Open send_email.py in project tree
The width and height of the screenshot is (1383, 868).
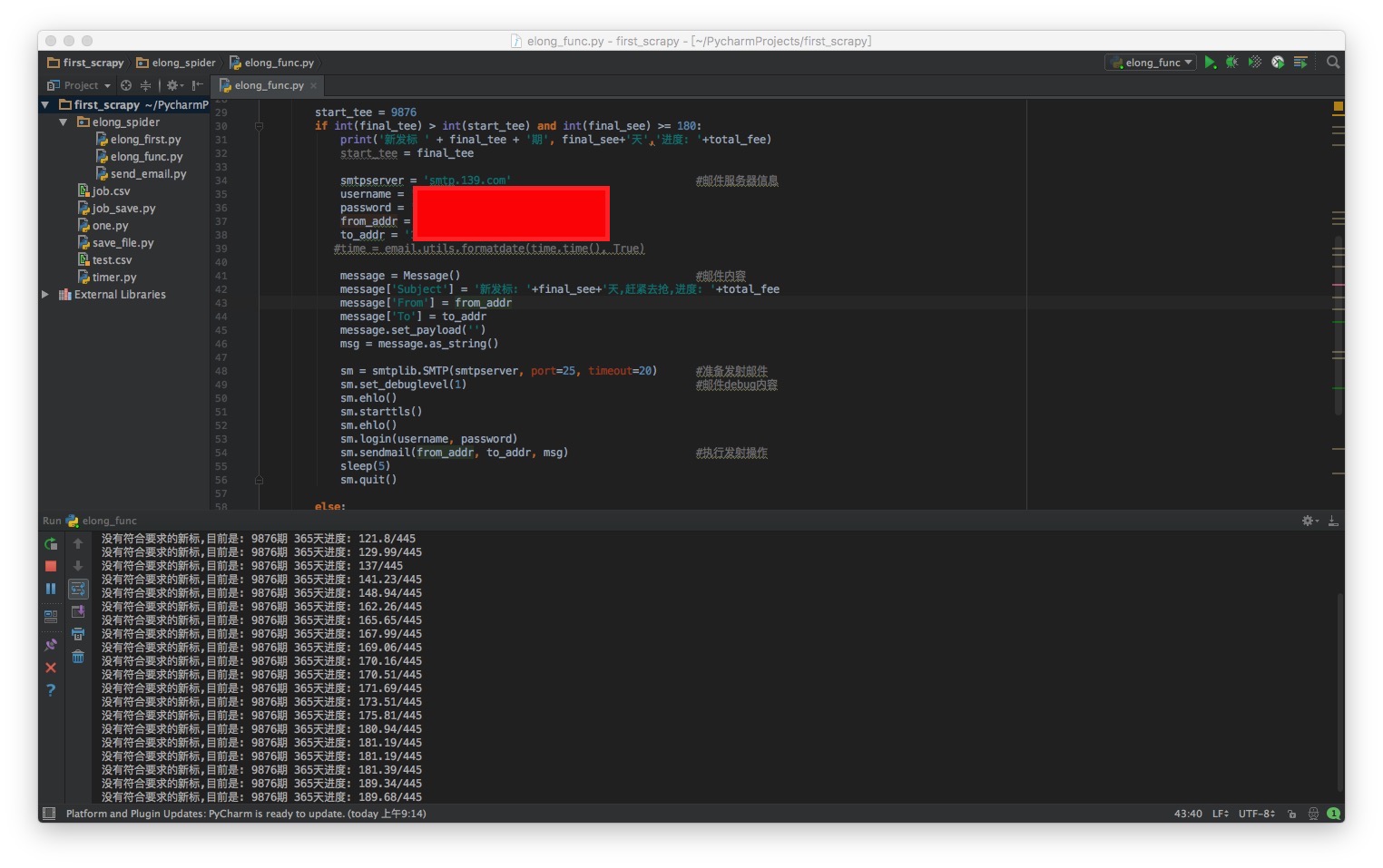click(x=141, y=174)
